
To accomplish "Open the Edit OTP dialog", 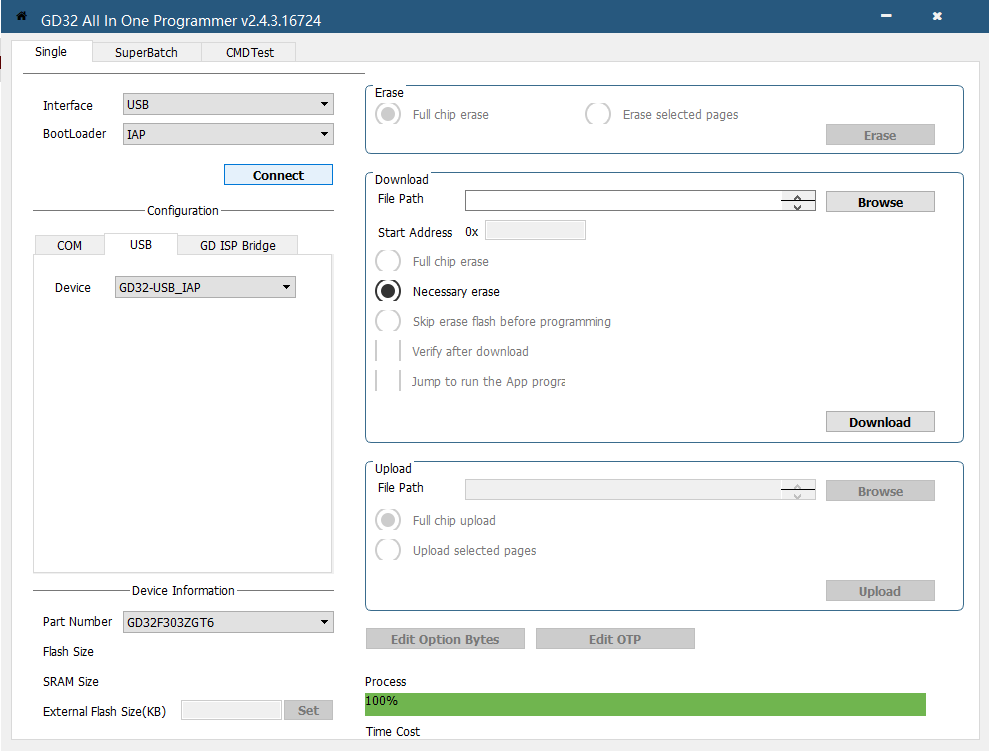I will (615, 639).
